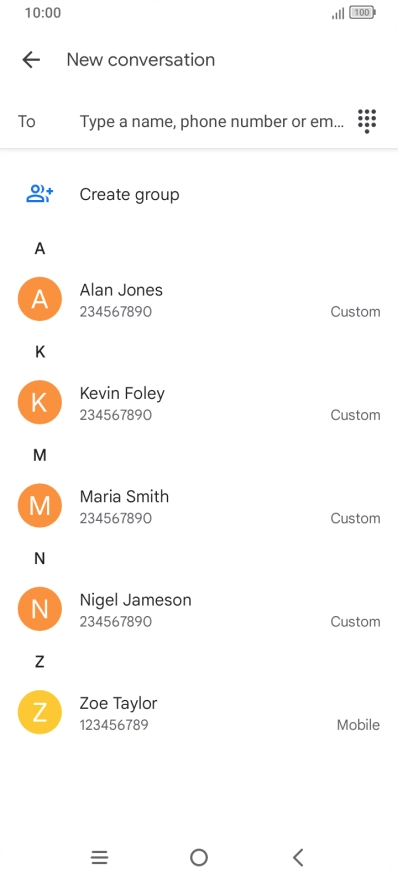Open the dialpad keypad icon

tap(367, 121)
